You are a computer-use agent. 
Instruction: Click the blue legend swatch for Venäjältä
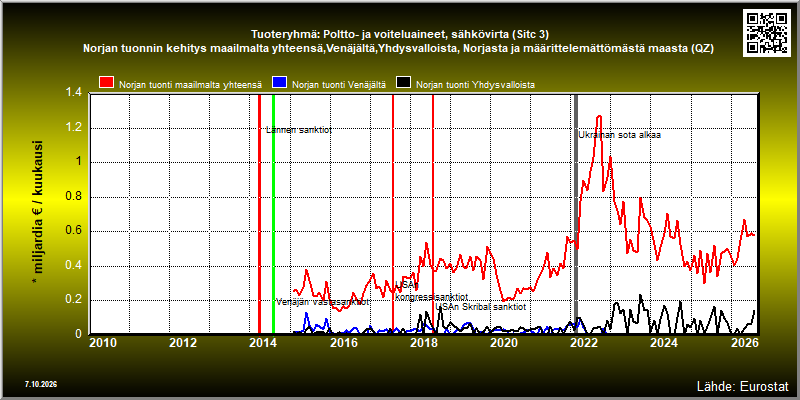[280, 83]
